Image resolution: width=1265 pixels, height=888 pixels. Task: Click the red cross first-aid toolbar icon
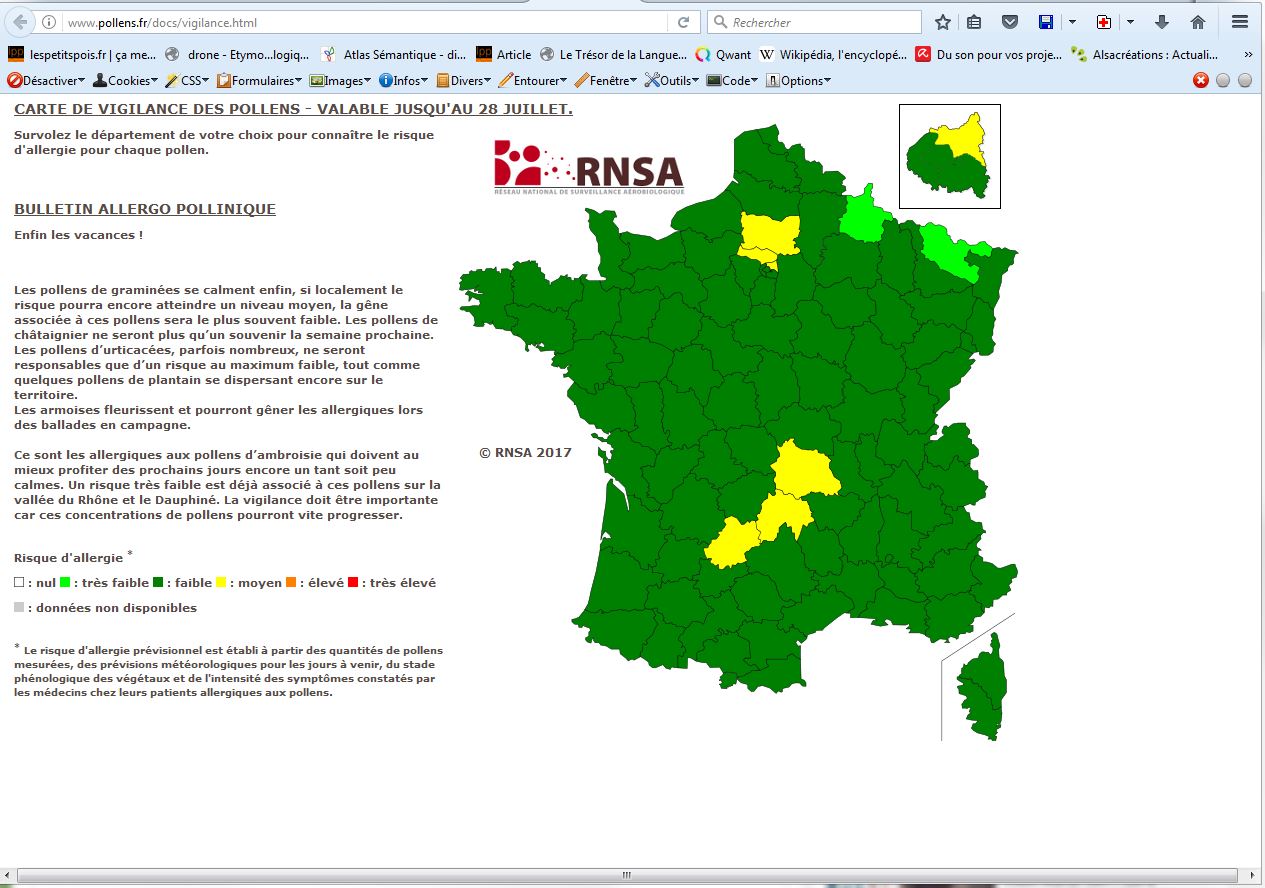[x=1104, y=22]
